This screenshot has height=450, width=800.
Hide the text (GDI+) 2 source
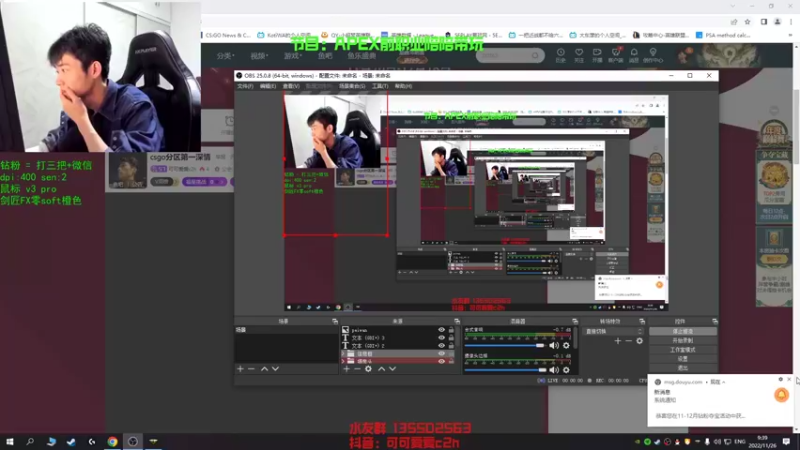pyautogui.click(x=441, y=345)
